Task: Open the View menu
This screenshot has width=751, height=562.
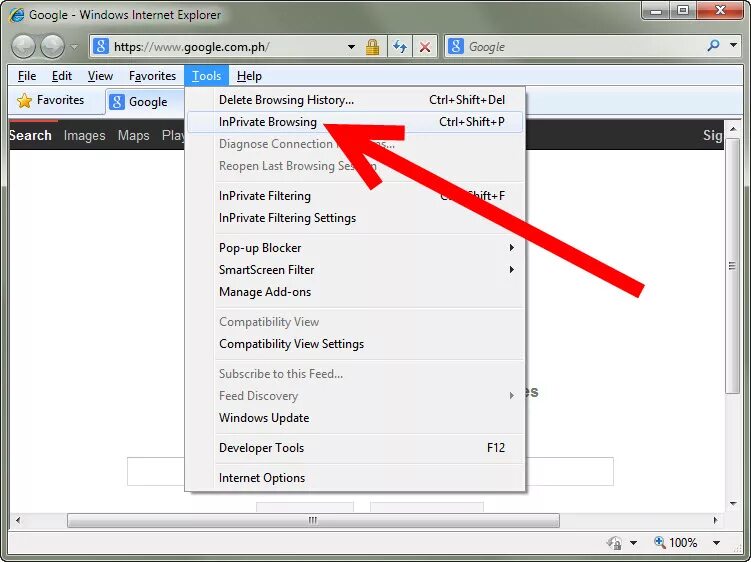Action: 100,76
